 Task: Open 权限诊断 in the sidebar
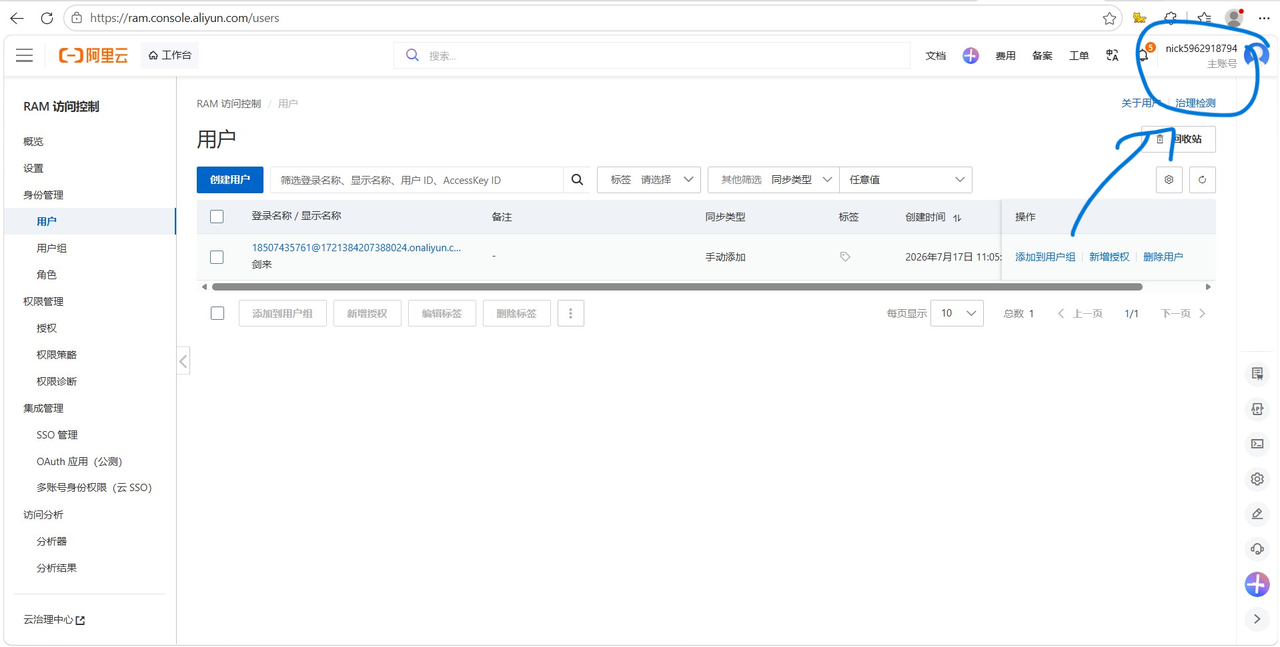click(56, 381)
